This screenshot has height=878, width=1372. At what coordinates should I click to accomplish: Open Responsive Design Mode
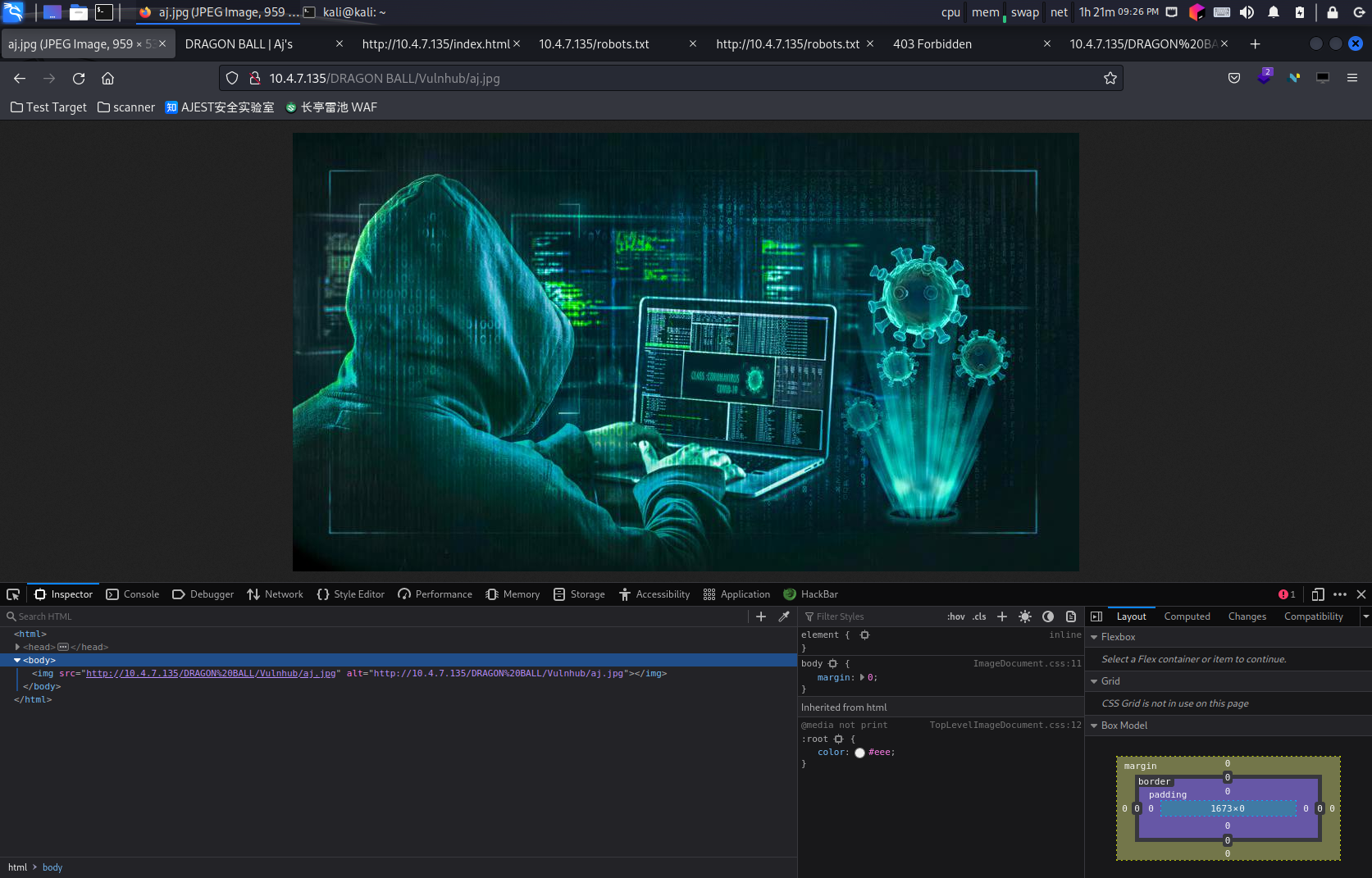click(x=1318, y=594)
